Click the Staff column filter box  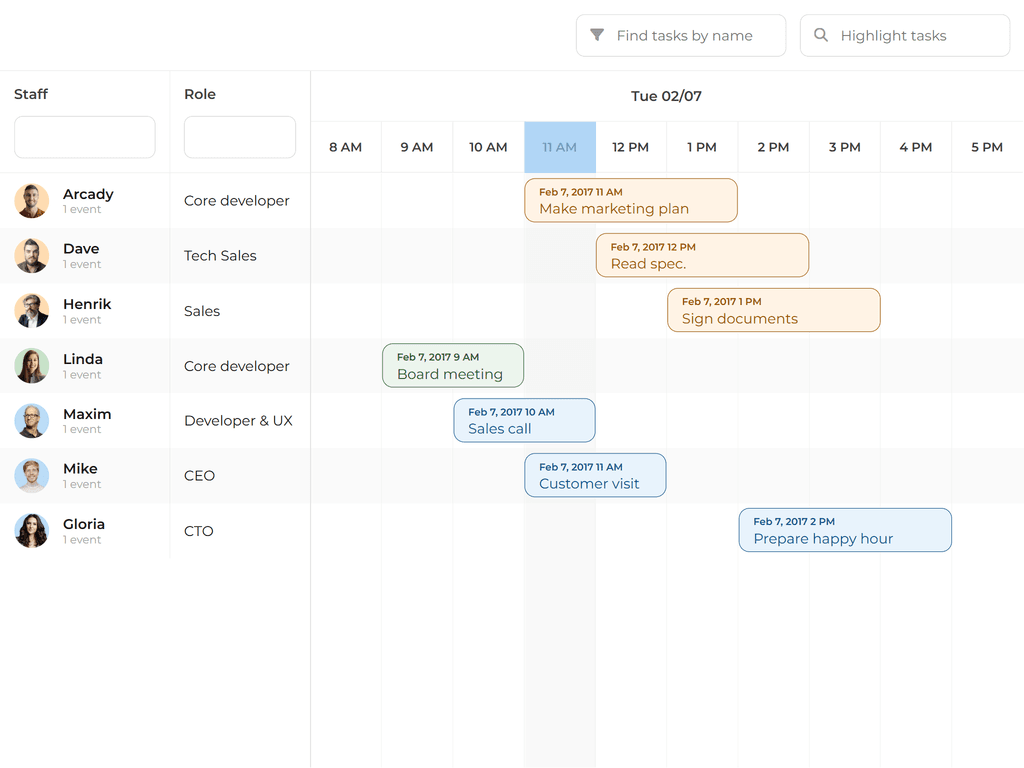85,137
